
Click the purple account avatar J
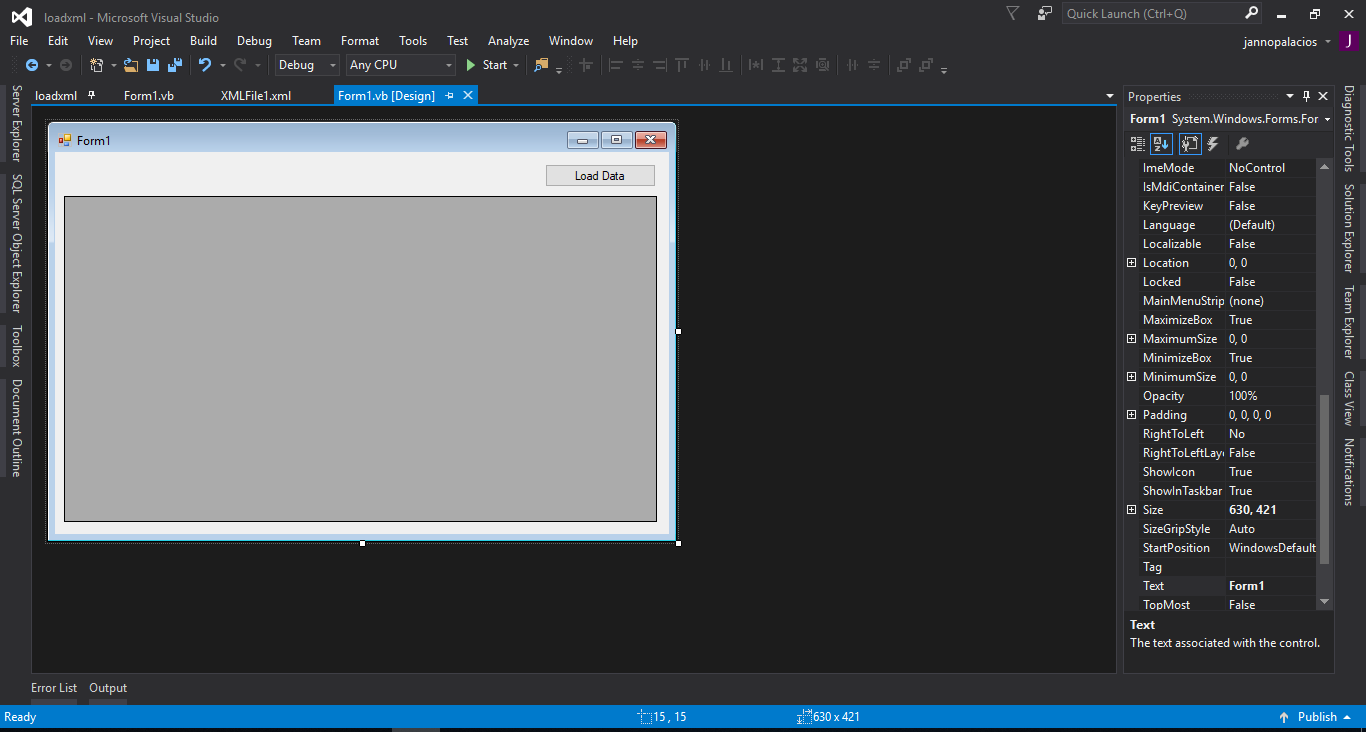(1350, 42)
